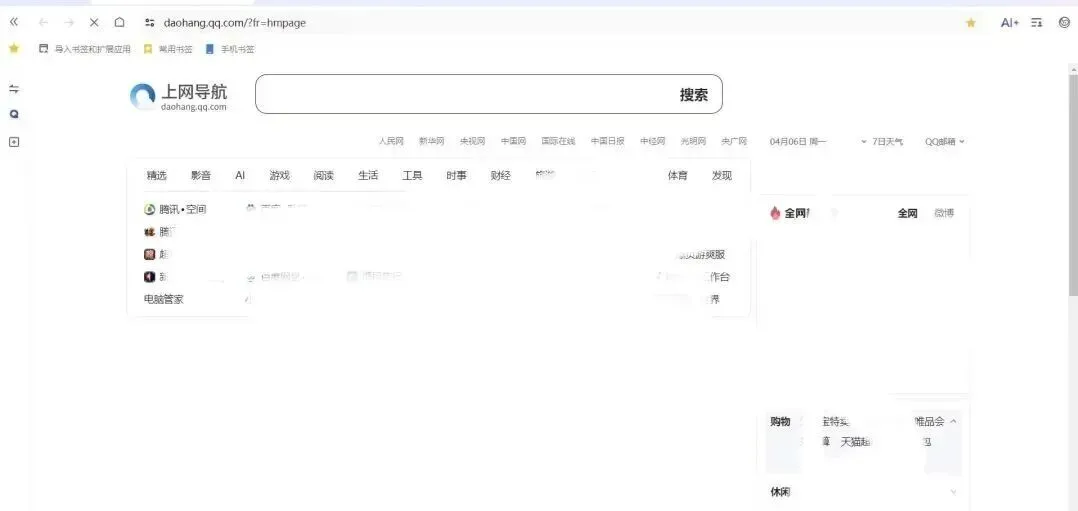Open the Q search icon in the left sidebar
1078x511 pixels.
(14, 115)
